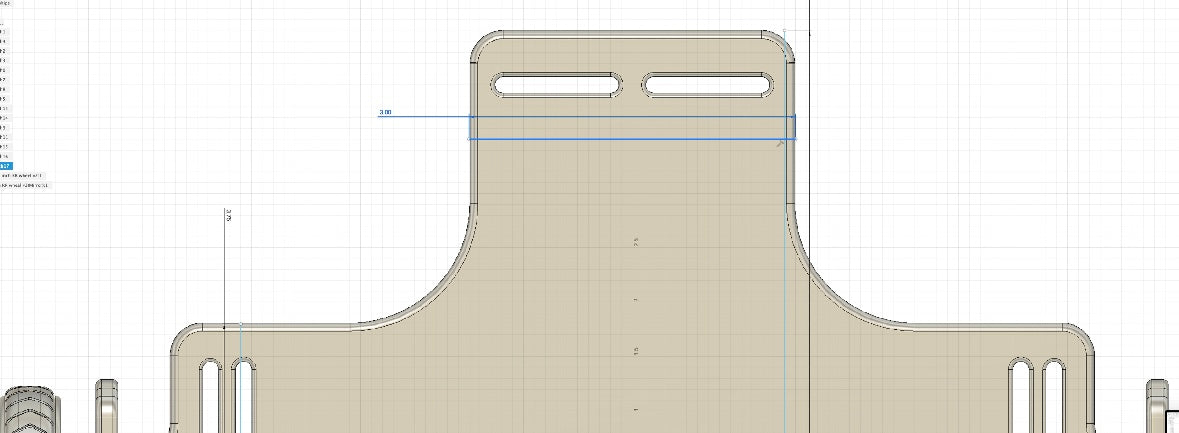Select the left horizontal slot at plate top

coord(556,85)
